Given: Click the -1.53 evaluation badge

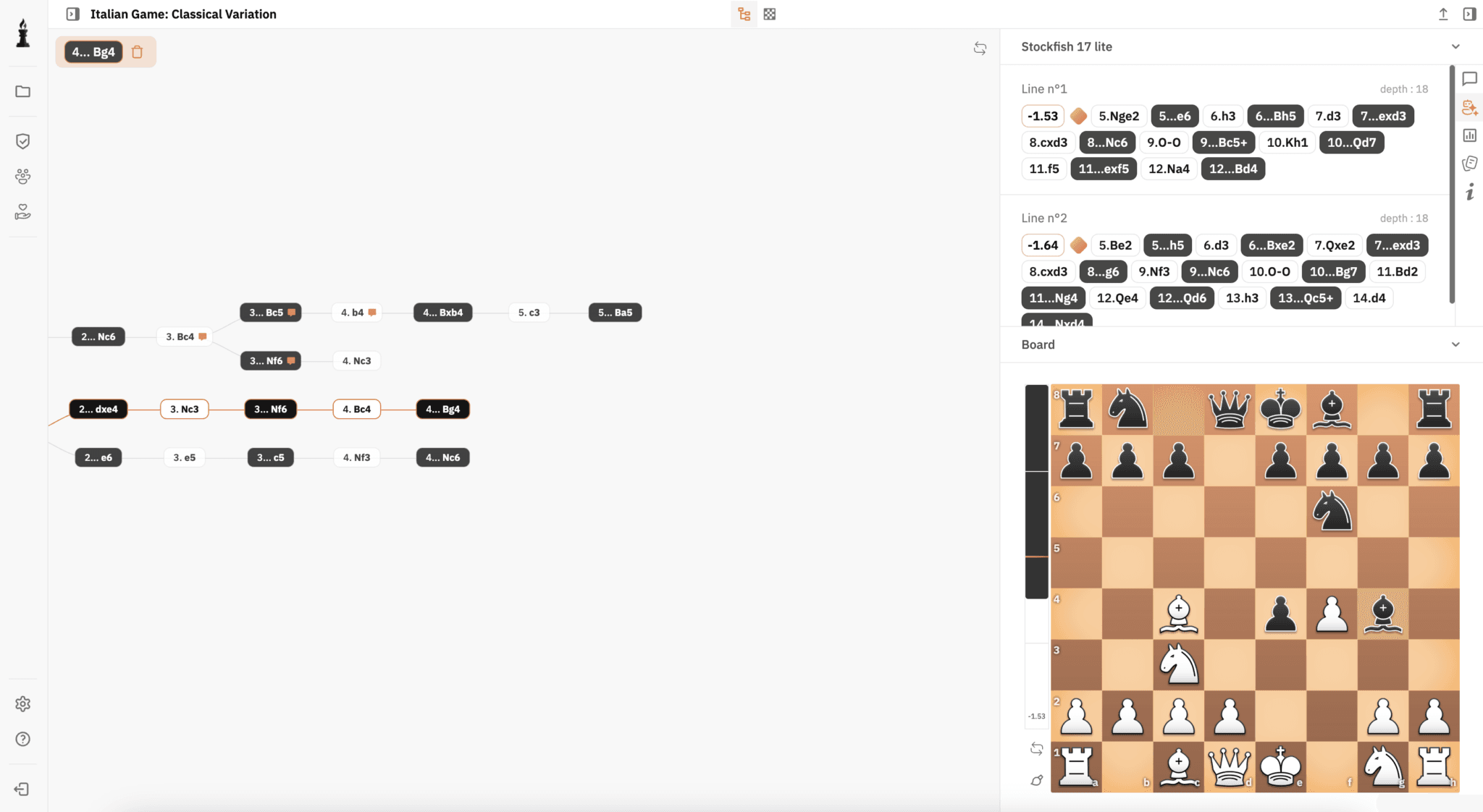Looking at the screenshot, I should (x=1043, y=116).
